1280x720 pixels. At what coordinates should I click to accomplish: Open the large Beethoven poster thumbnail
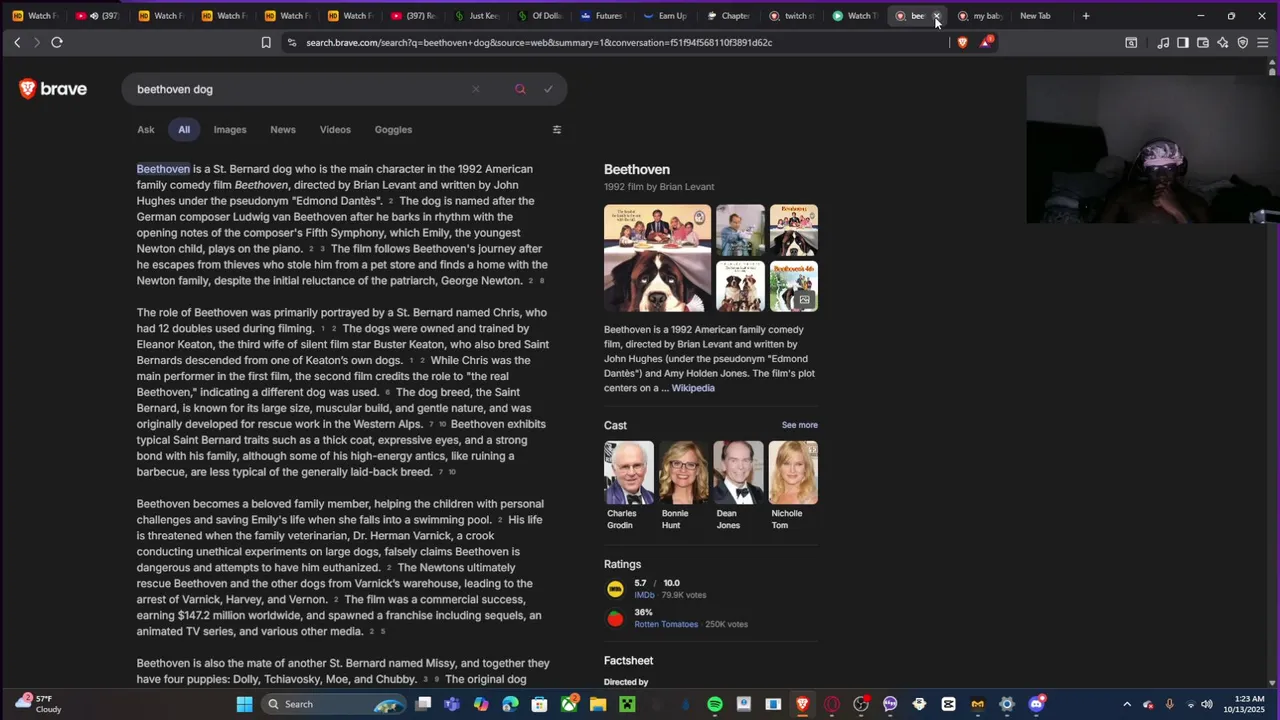tap(657, 258)
